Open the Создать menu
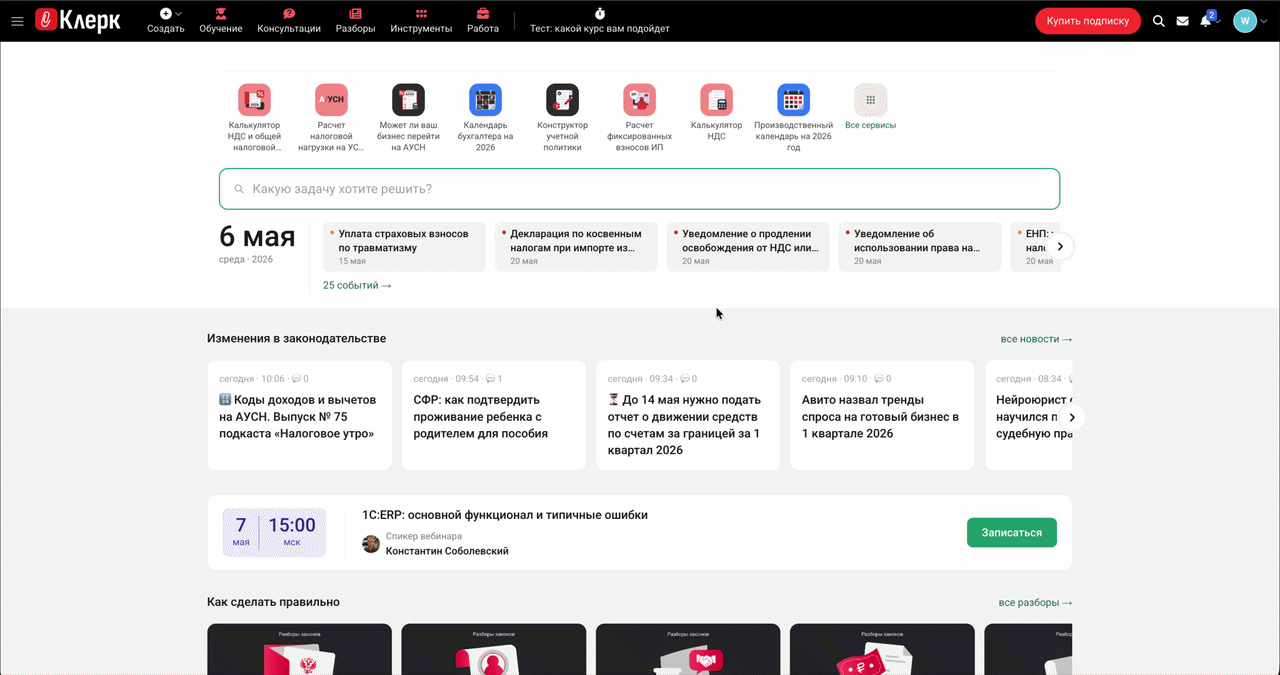Screen dimensions: 1280x675 pos(165,20)
